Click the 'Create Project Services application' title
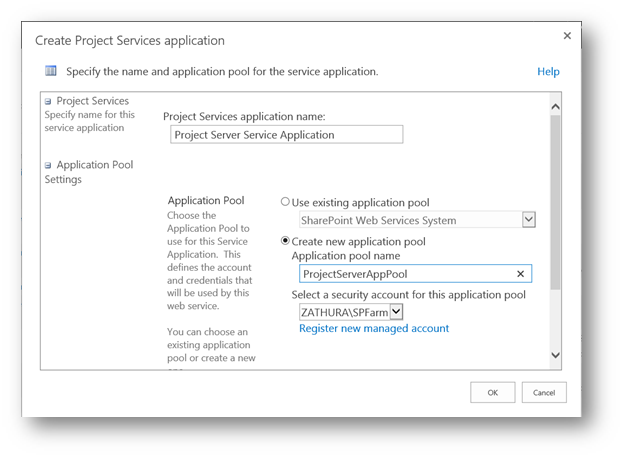624x459 pixels. point(130,41)
